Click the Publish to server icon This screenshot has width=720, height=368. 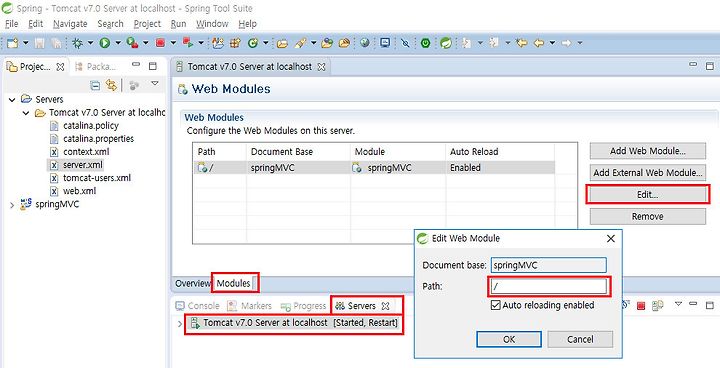658,306
